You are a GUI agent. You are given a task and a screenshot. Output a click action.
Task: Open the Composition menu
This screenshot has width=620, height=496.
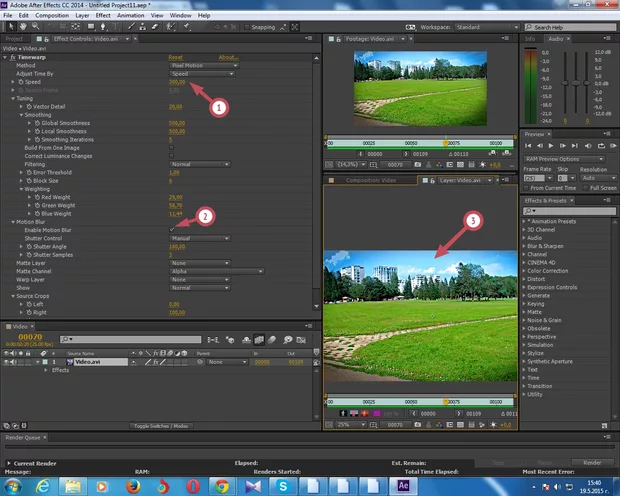pos(52,16)
